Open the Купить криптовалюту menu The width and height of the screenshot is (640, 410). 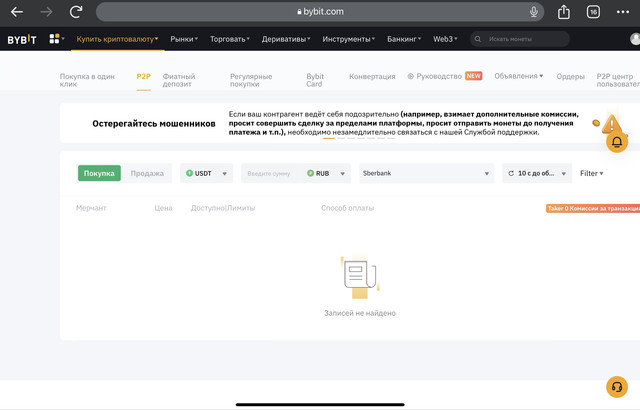(x=117, y=39)
